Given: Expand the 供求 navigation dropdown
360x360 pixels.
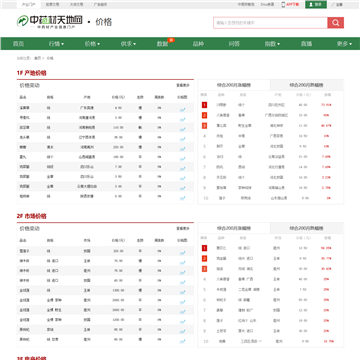Looking at the screenshot, I should 128,44.
